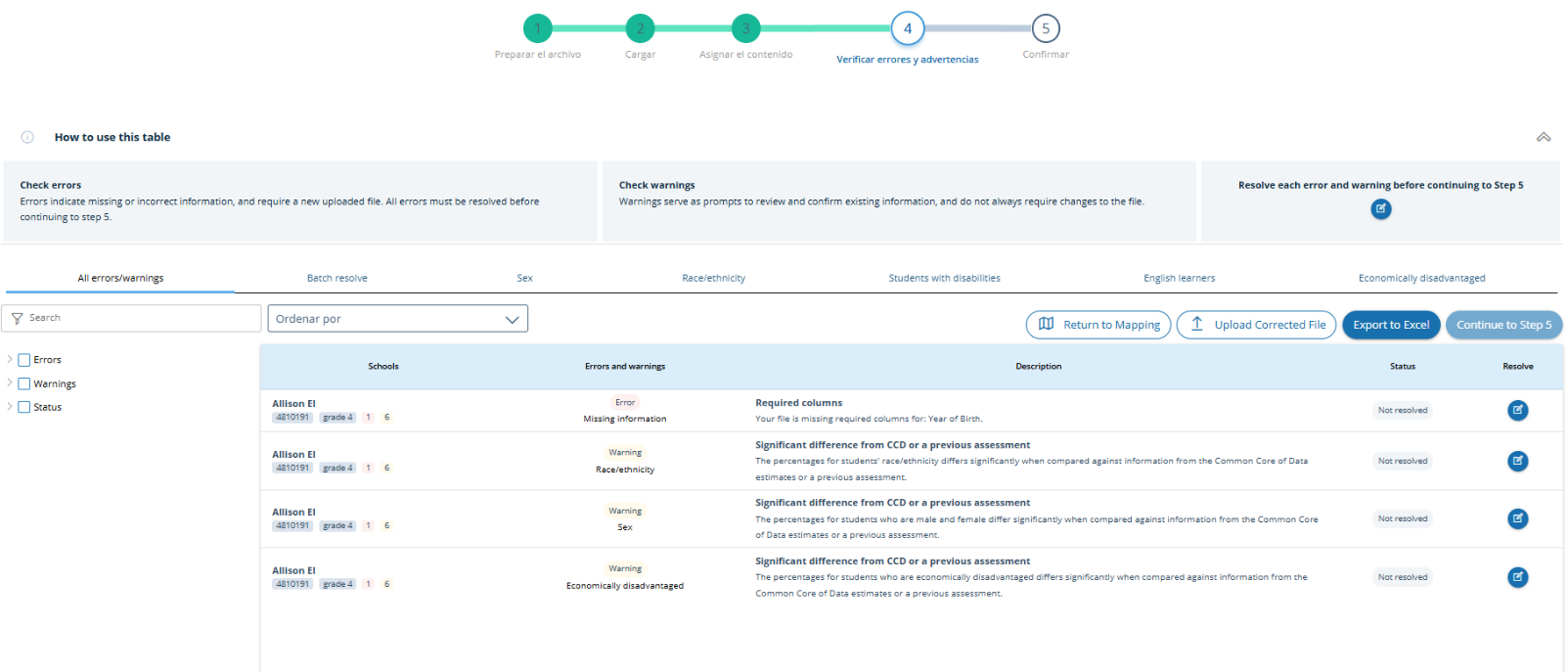This screenshot has height=672, width=1568.
Task: Go to step 5 Confirmar circle
Action: tap(1045, 28)
